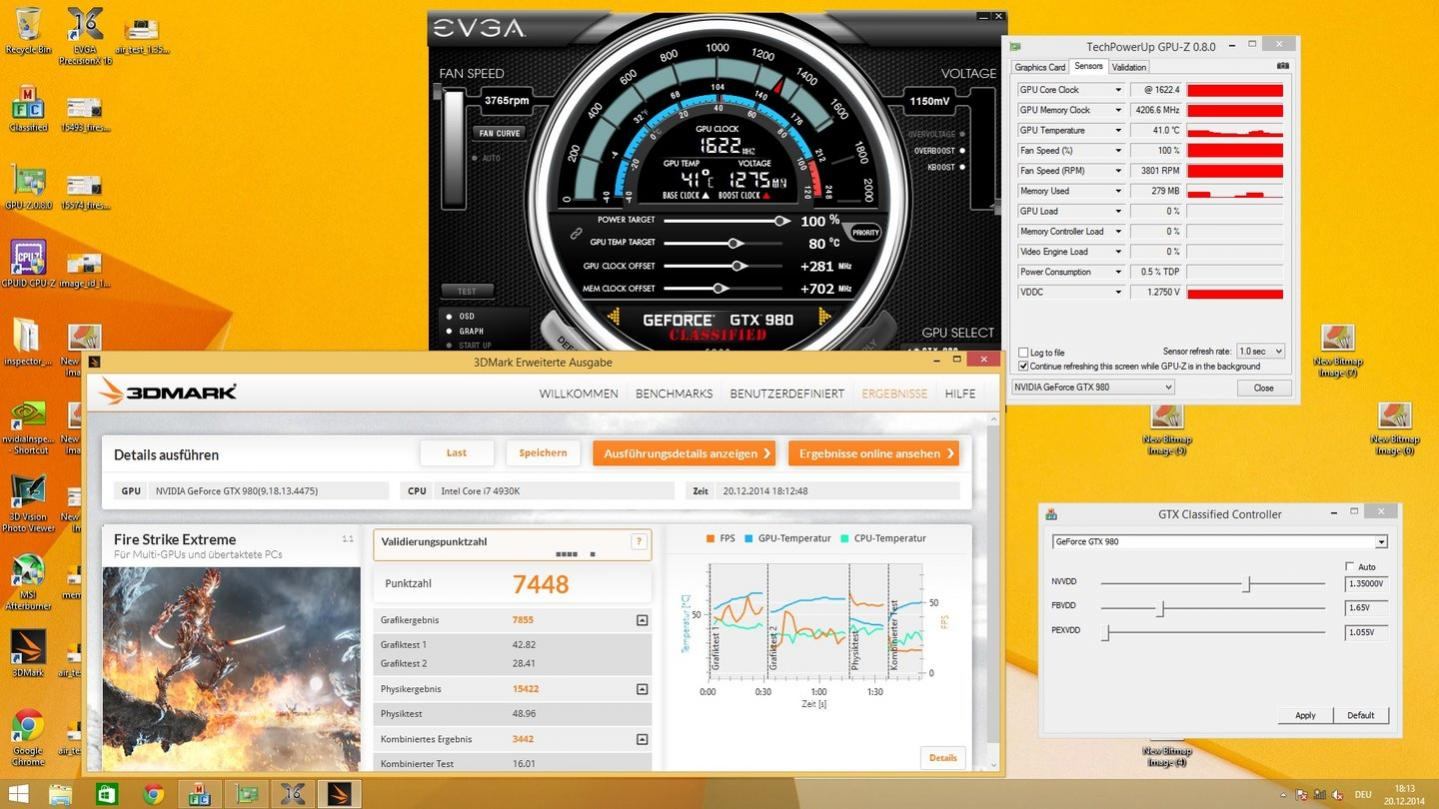The width and height of the screenshot is (1439, 809).
Task: Open the inspector folder on desktop
Action: 28,343
